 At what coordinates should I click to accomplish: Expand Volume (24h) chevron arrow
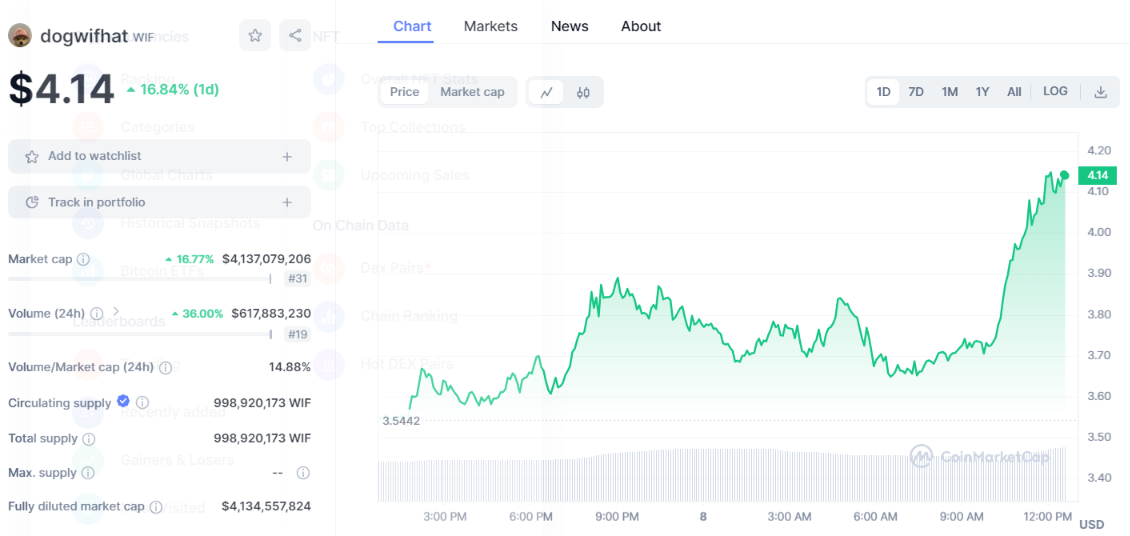(x=116, y=312)
